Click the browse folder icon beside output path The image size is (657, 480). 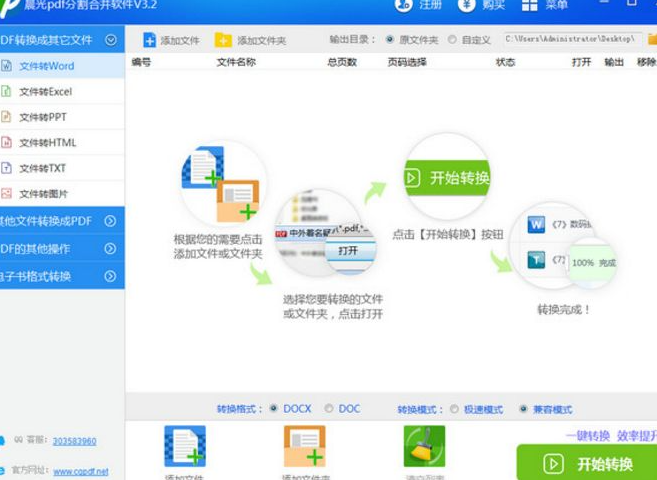[652, 40]
